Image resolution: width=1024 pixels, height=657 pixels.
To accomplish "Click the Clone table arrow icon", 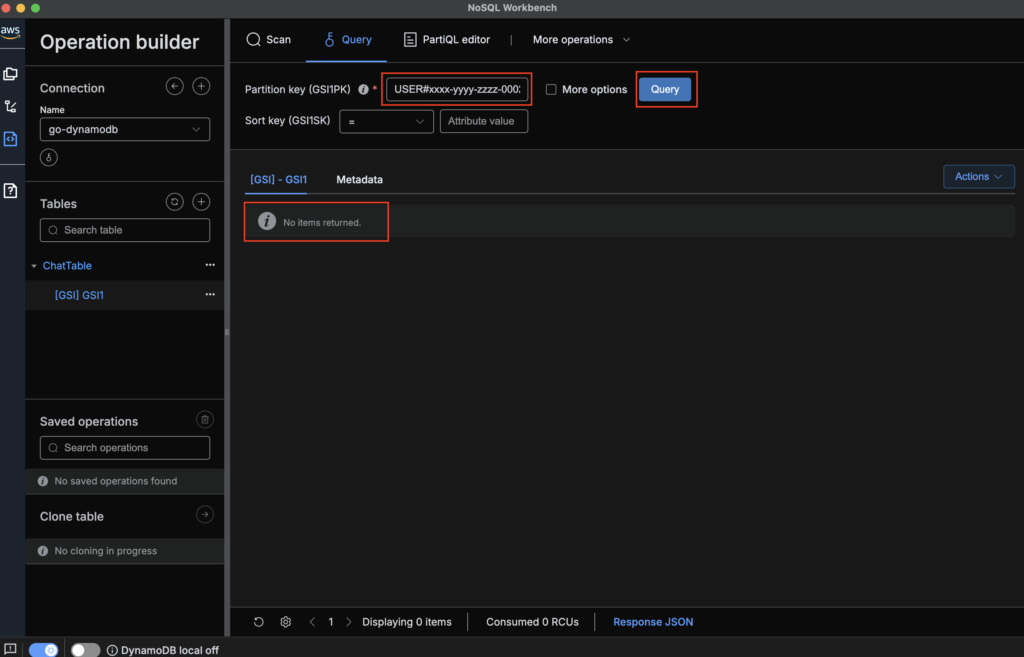I will (204, 515).
